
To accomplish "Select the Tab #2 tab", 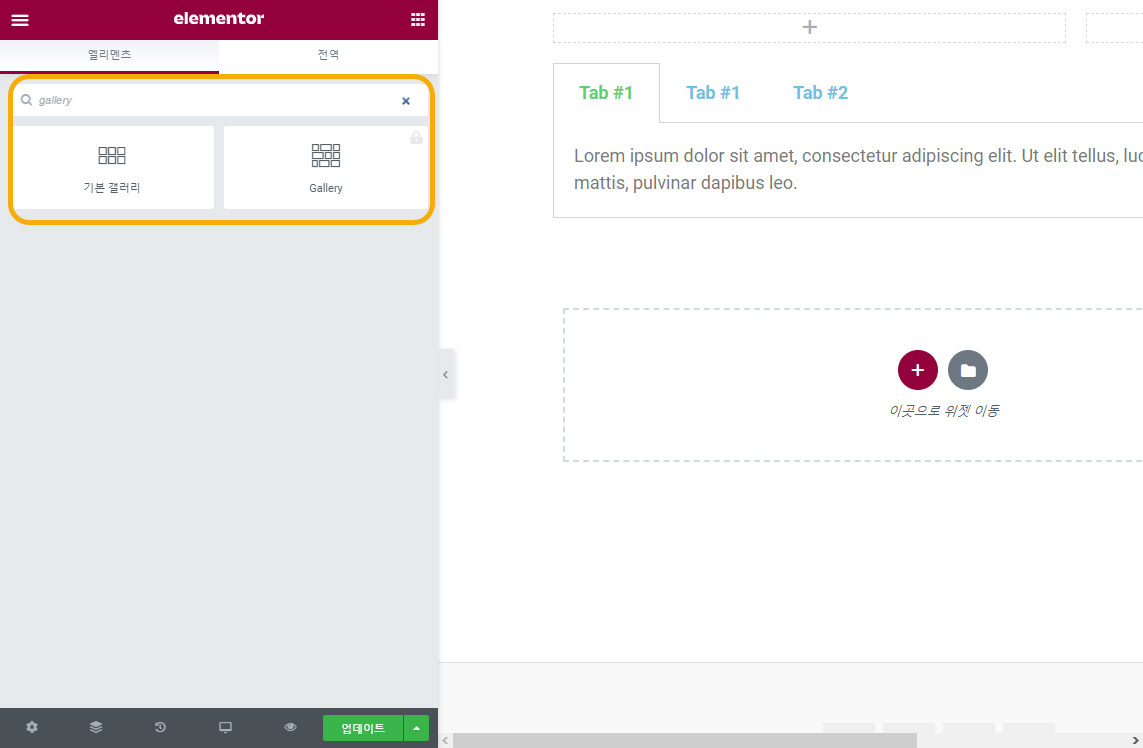I will [x=820, y=93].
